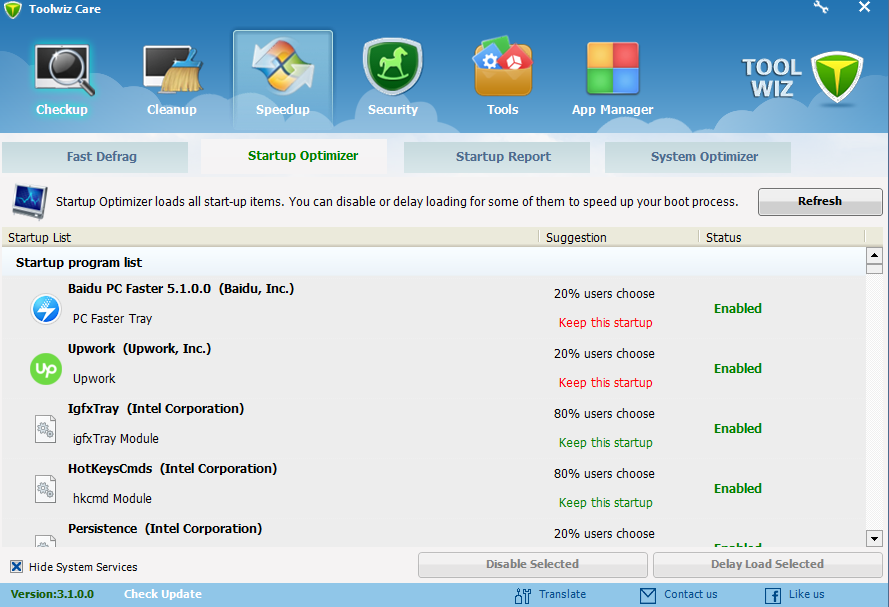Screen dimensions: 889x607
Task: Click the Facebook Like us icon
Action: point(773,596)
